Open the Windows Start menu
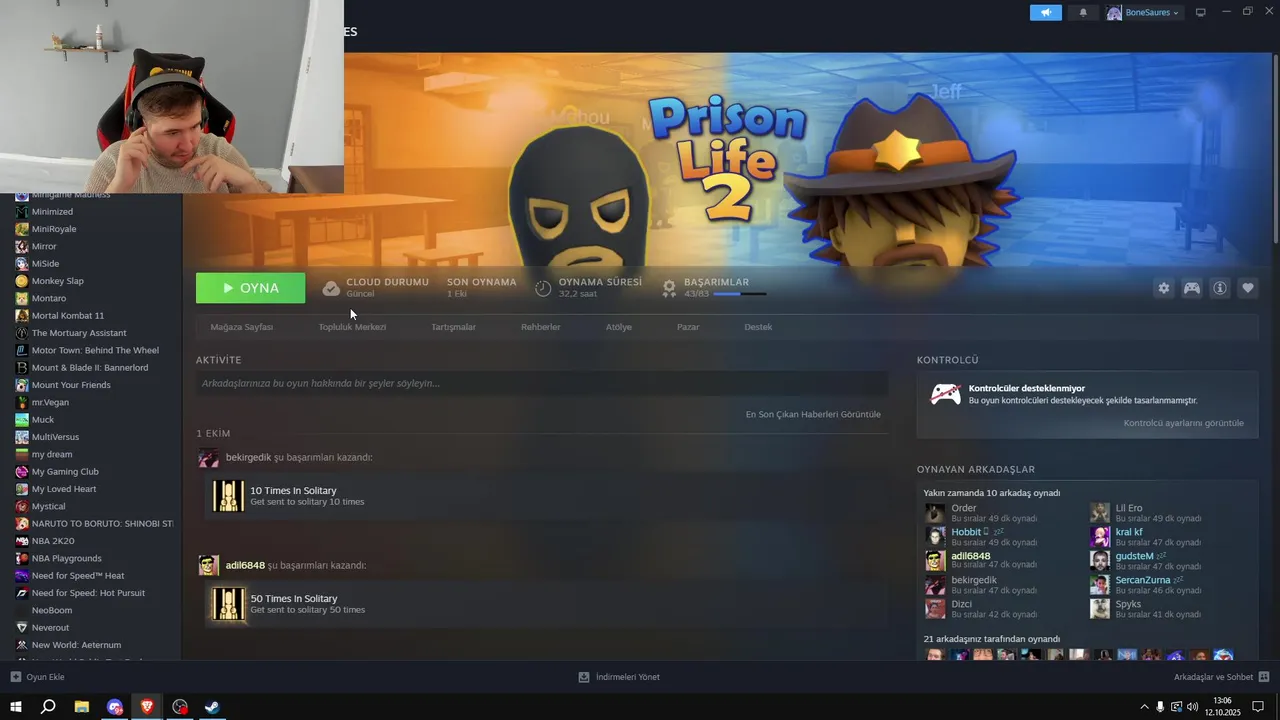This screenshot has width=1280, height=720. pyautogui.click(x=15, y=707)
